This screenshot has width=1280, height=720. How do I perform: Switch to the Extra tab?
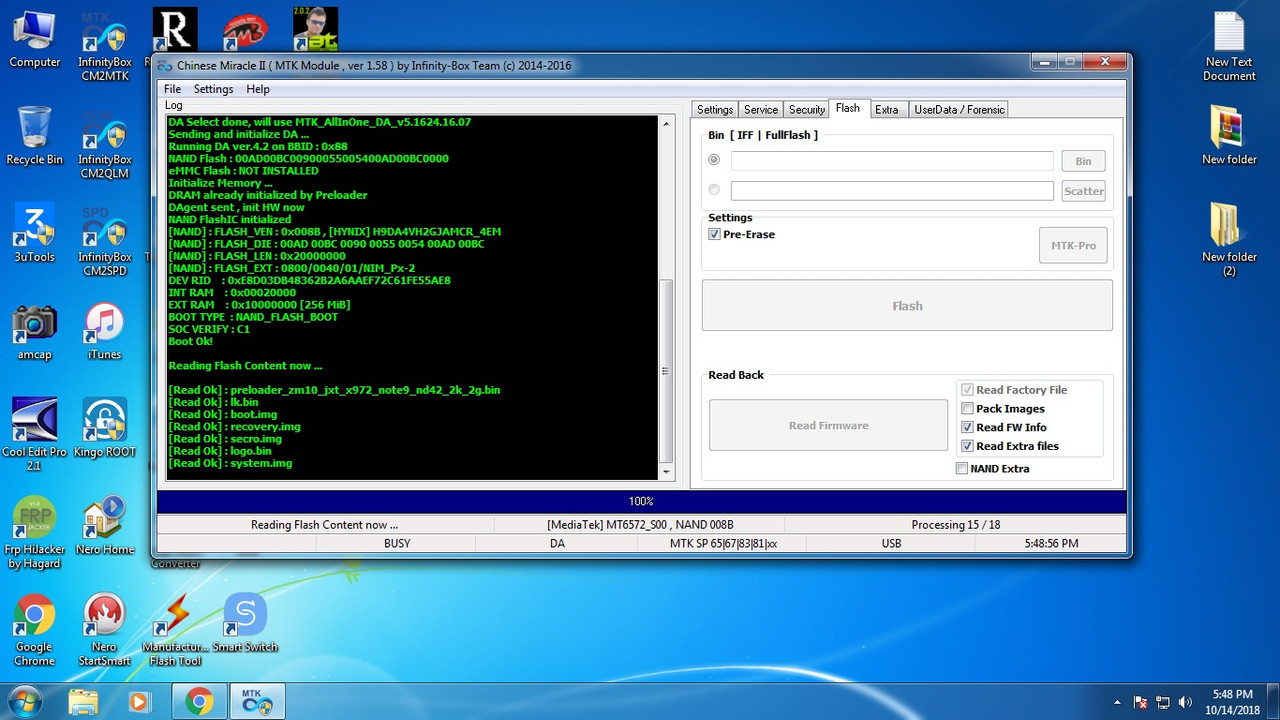click(x=887, y=110)
